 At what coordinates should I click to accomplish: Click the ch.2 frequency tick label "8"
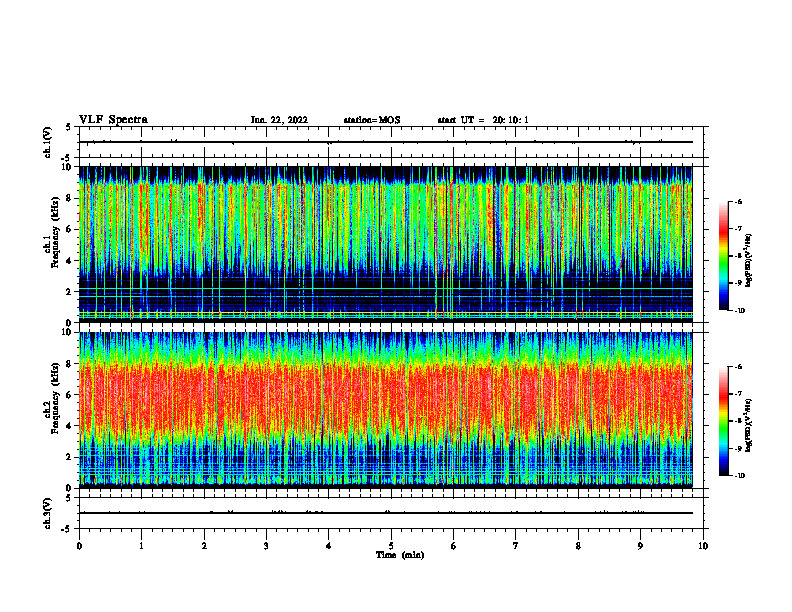click(x=70, y=364)
